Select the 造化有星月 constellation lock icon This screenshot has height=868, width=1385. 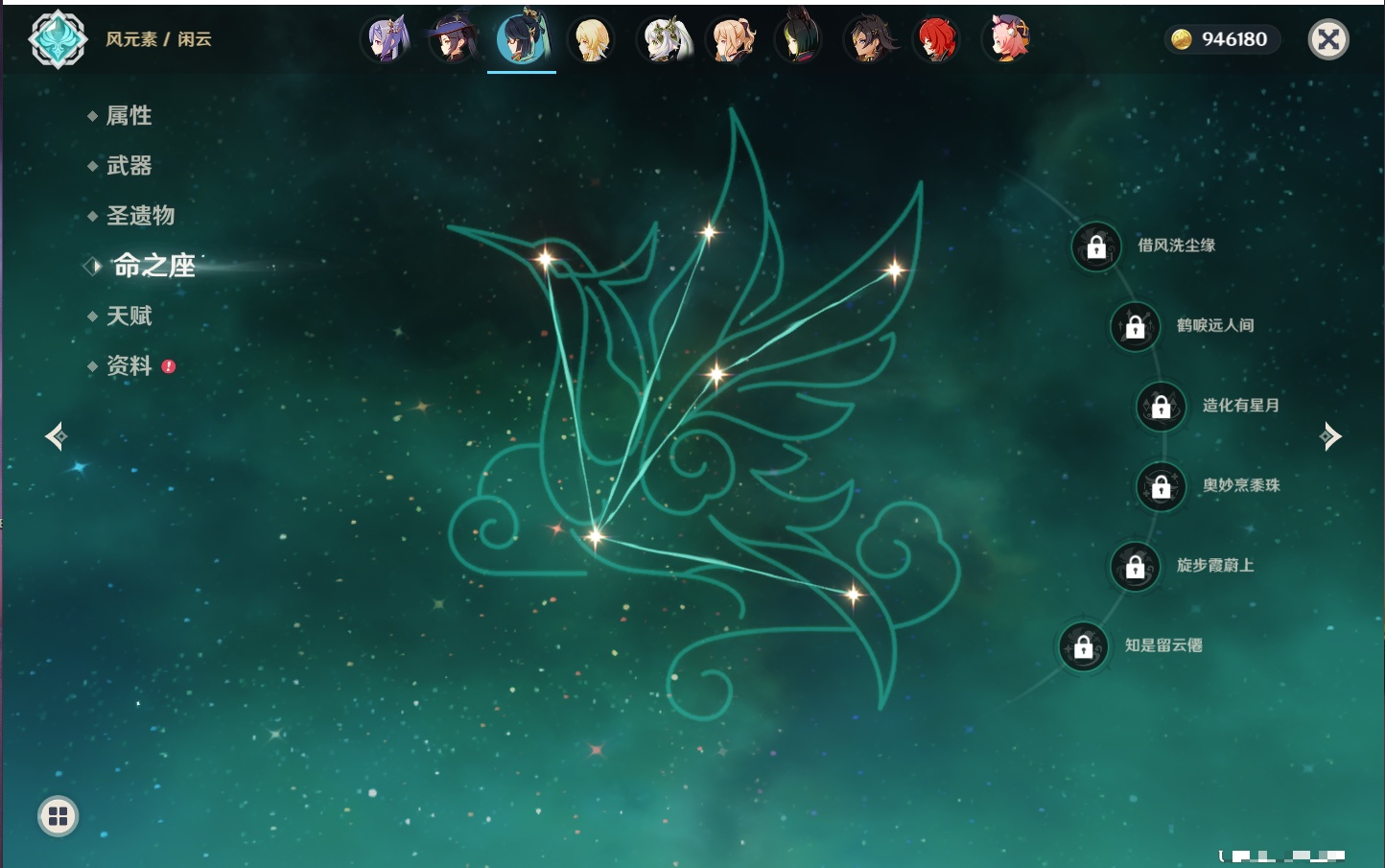(x=1162, y=406)
